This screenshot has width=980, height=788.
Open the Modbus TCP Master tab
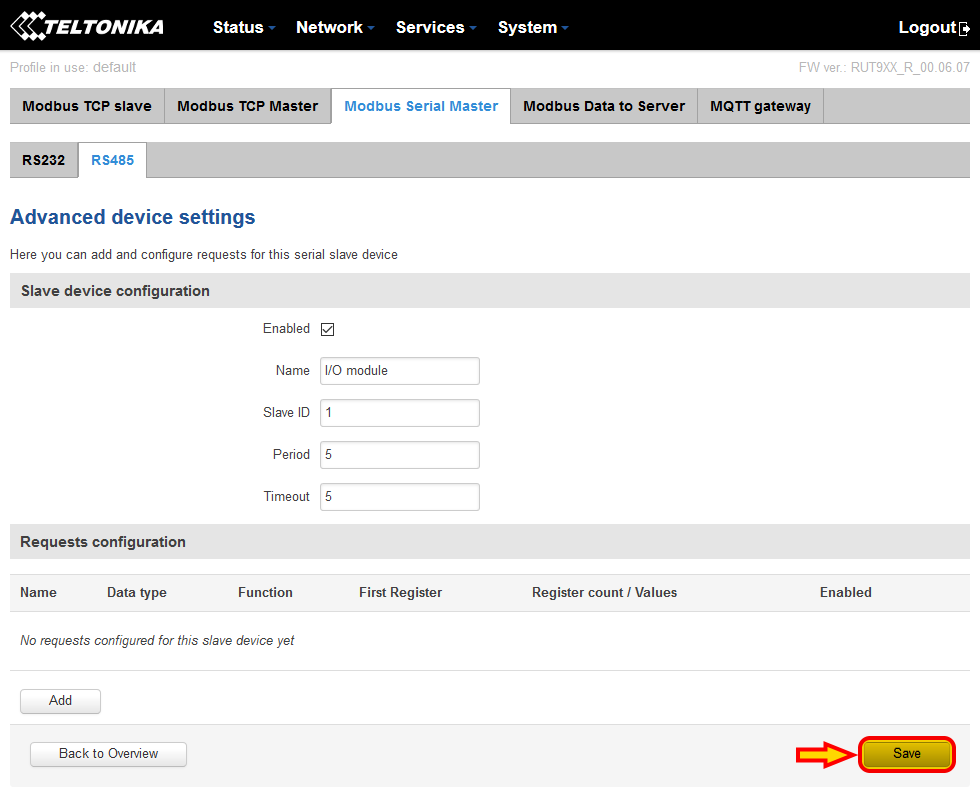pyautogui.click(x=247, y=106)
